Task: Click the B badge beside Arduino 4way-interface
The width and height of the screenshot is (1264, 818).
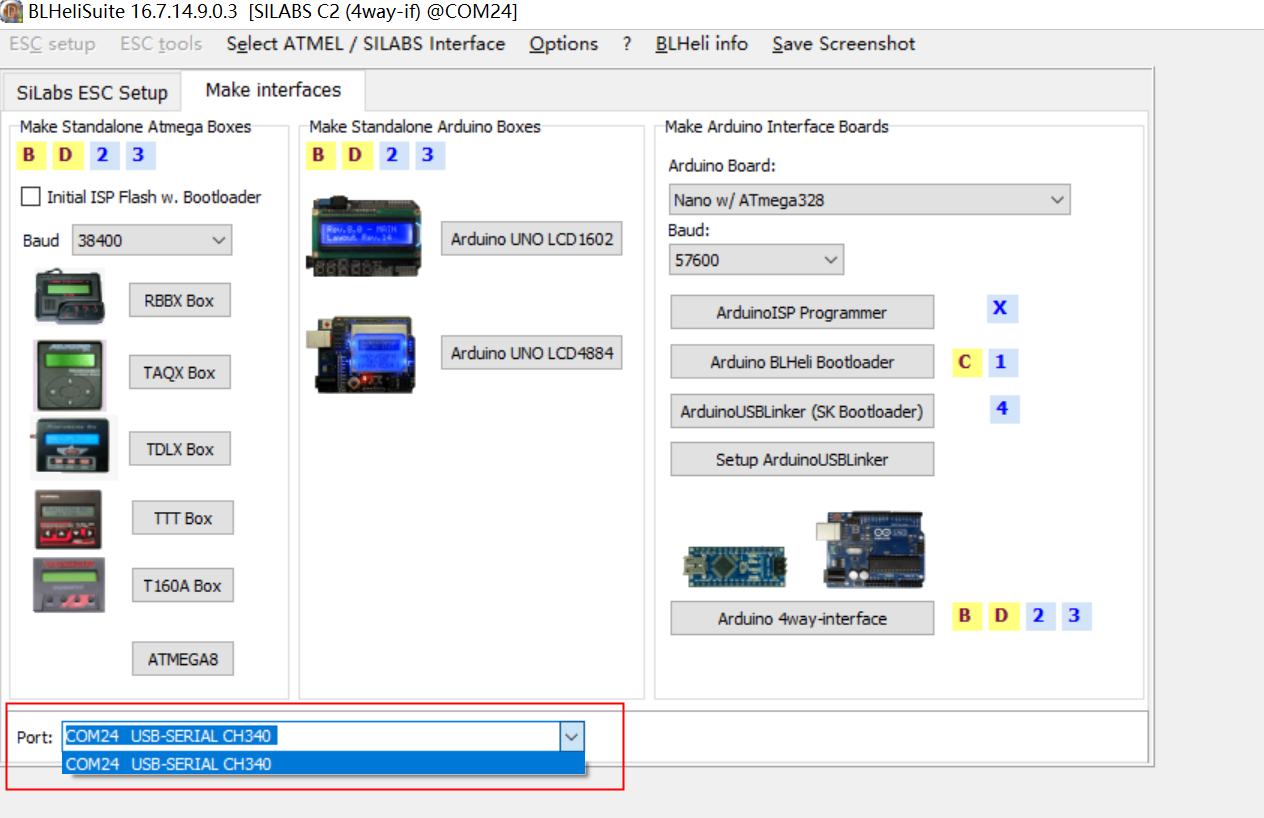Action: click(x=965, y=616)
